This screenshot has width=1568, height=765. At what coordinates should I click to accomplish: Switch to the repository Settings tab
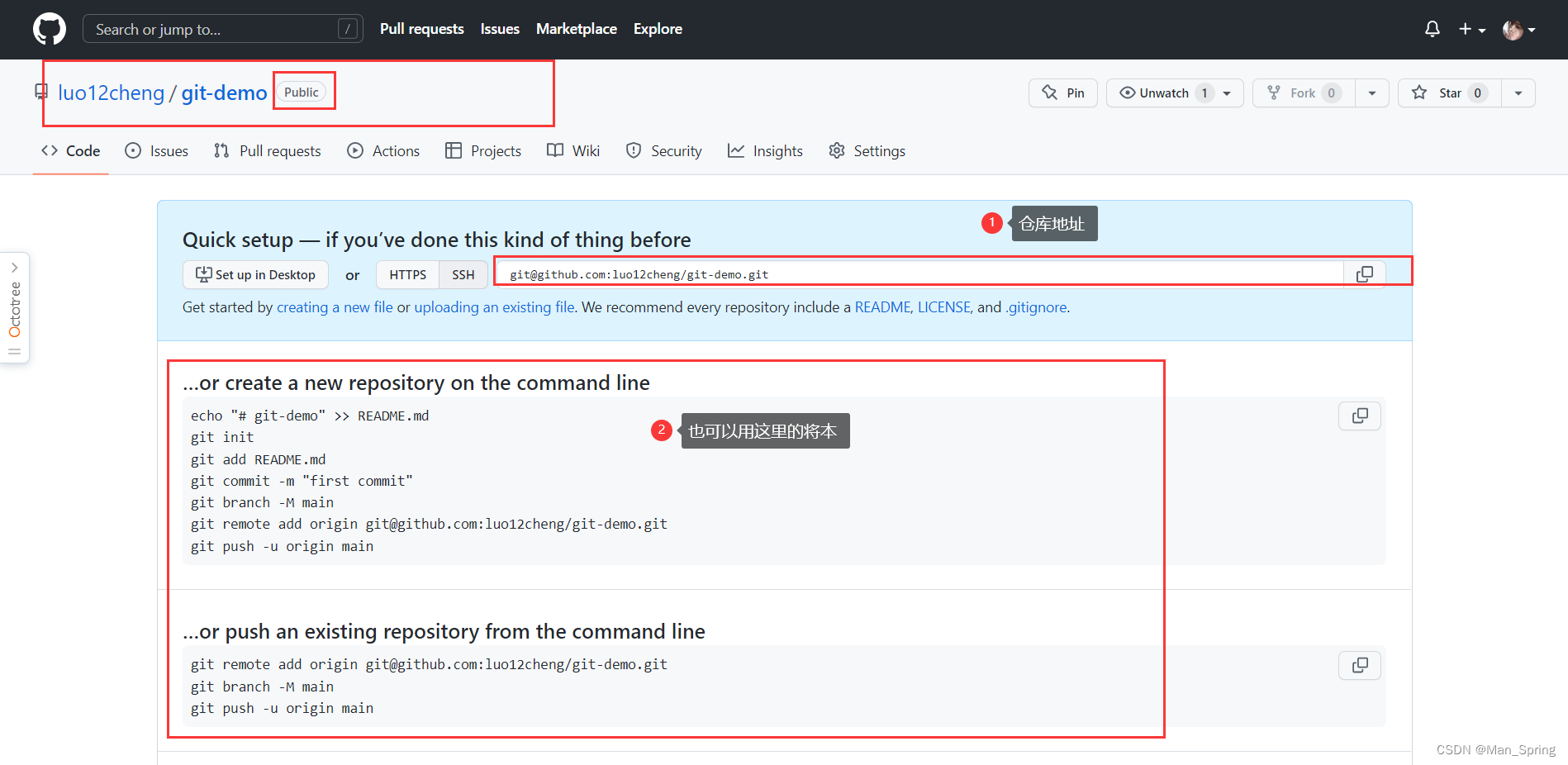tap(867, 150)
